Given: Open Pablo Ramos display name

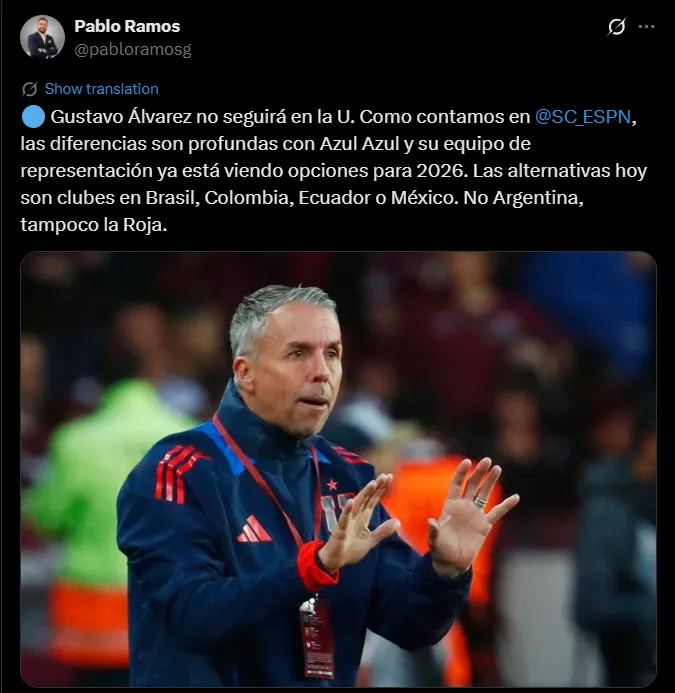Looking at the screenshot, I should tap(127, 26).
